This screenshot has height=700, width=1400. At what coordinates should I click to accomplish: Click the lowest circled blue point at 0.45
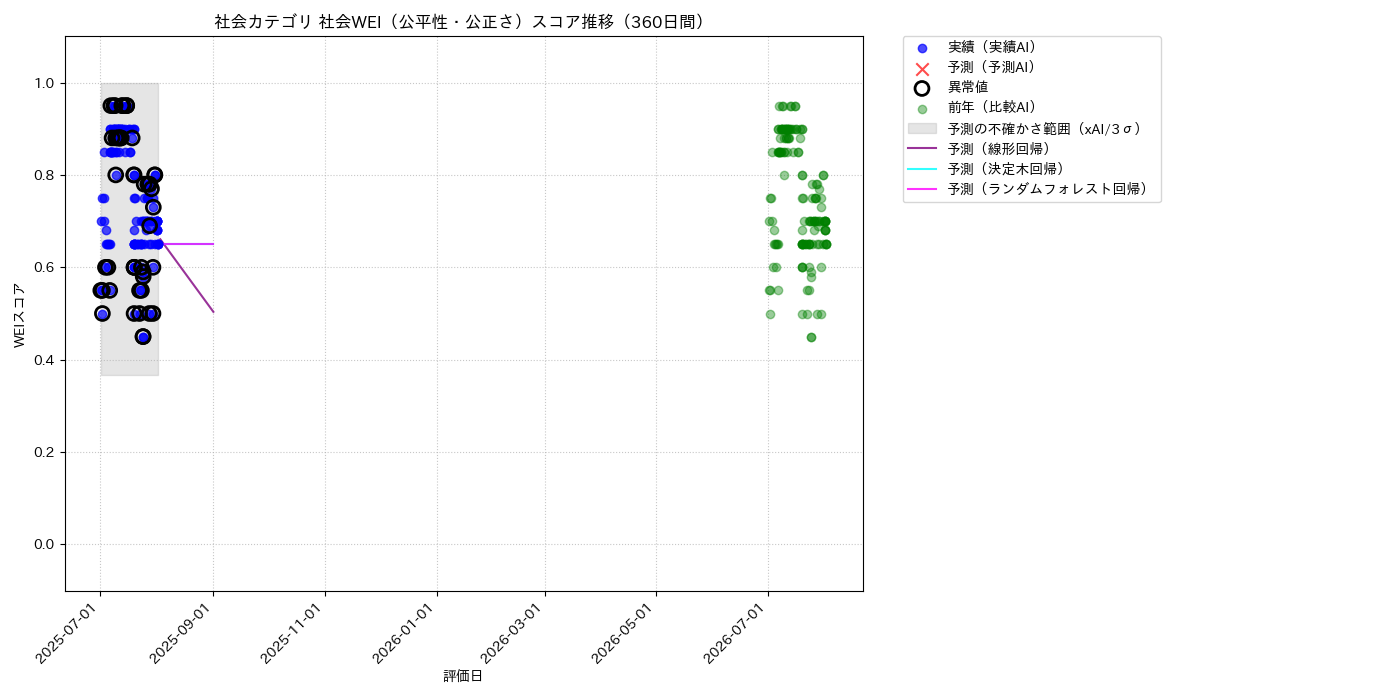tap(143, 337)
